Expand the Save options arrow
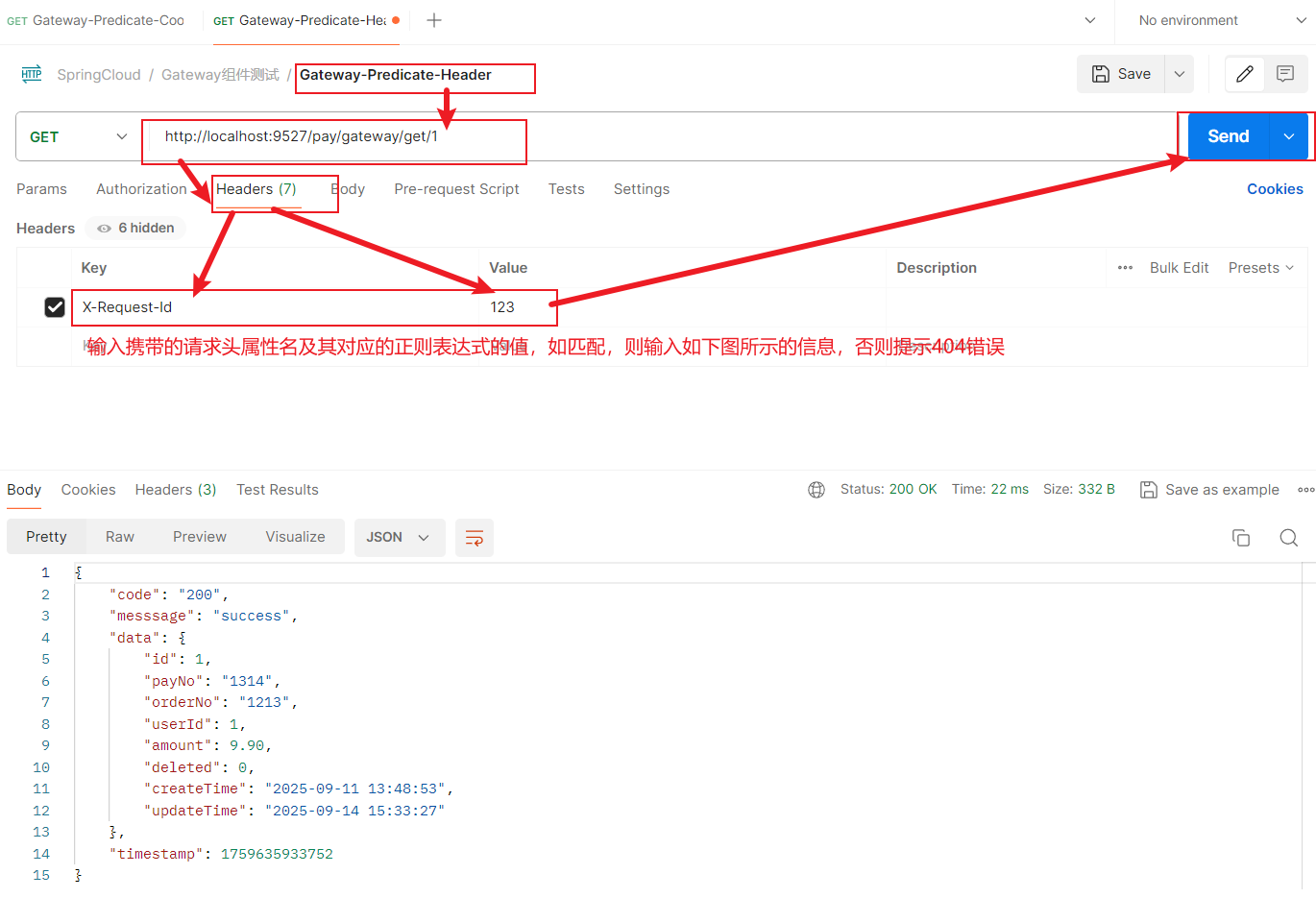This screenshot has height=898, width=1316. pyautogui.click(x=1180, y=74)
